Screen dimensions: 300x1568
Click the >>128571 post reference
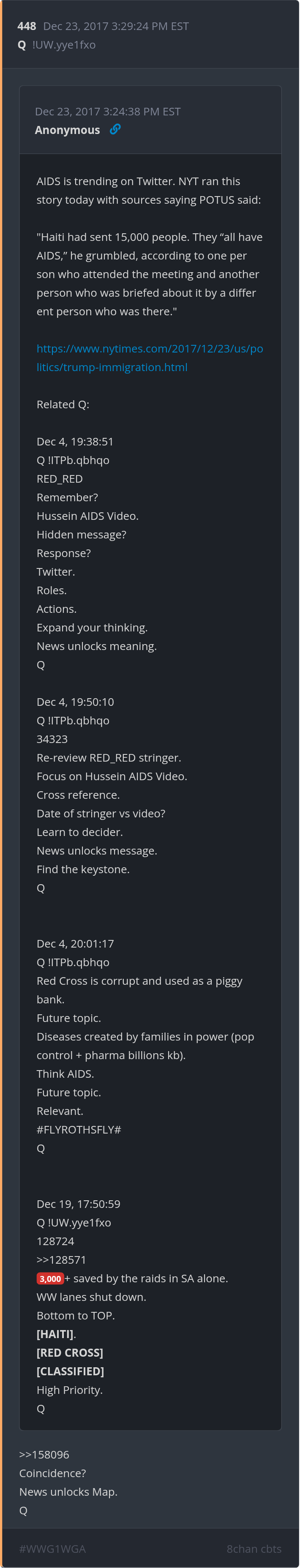tap(61, 1259)
